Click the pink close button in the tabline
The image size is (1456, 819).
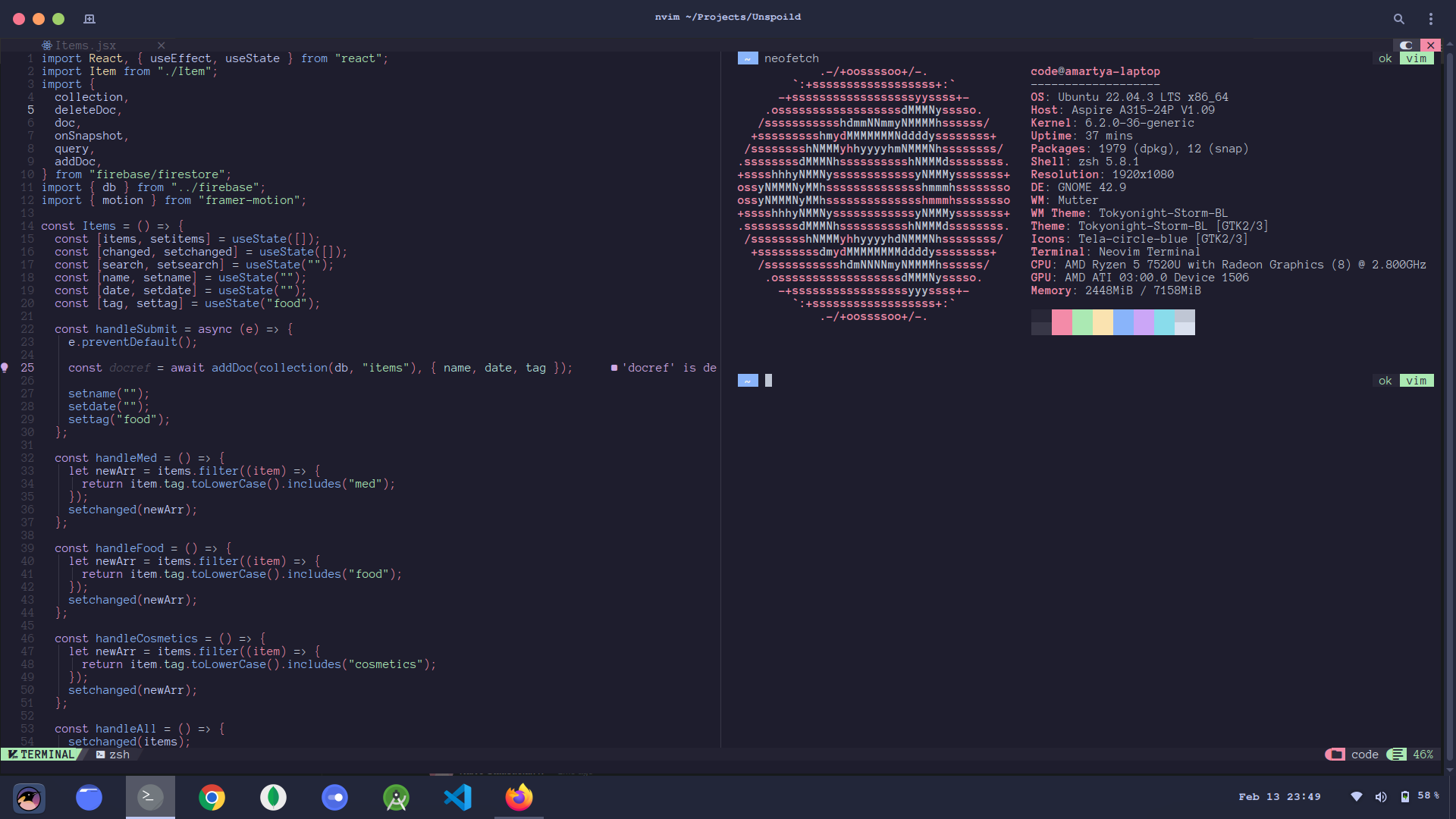pyautogui.click(x=1430, y=45)
